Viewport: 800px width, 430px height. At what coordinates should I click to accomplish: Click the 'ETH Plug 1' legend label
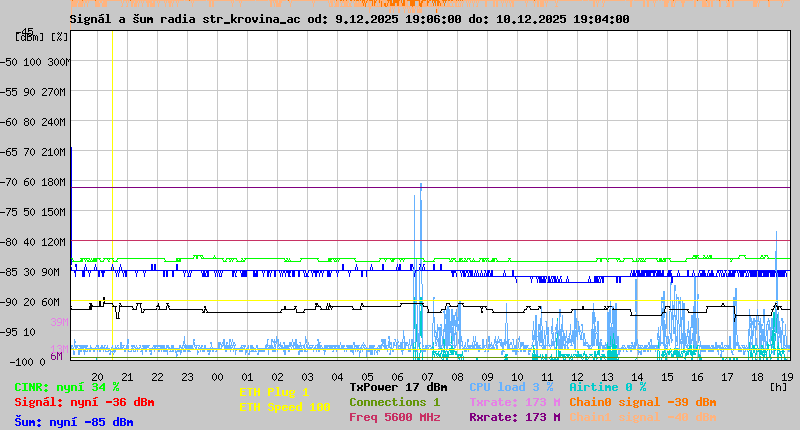[x=274, y=392]
